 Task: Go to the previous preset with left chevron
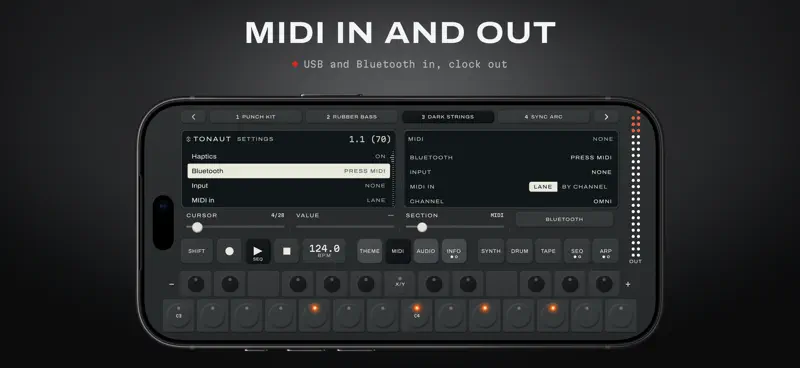pos(193,117)
